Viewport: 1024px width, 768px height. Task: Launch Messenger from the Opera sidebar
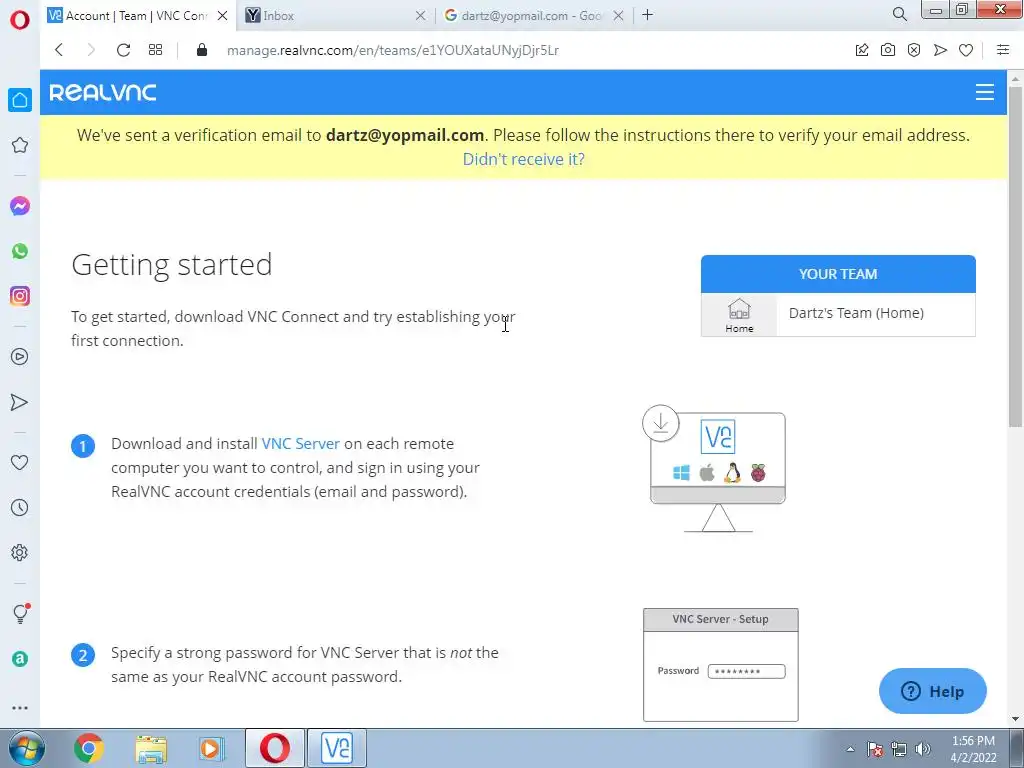(x=20, y=206)
